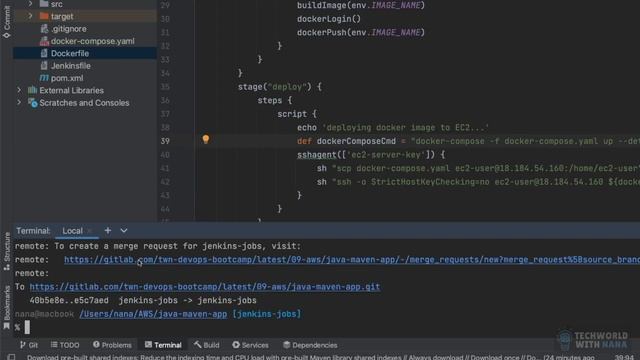The width and height of the screenshot is (640, 360).
Task: Click the scp docker-compose.yaml command line
Action: coord(478,168)
